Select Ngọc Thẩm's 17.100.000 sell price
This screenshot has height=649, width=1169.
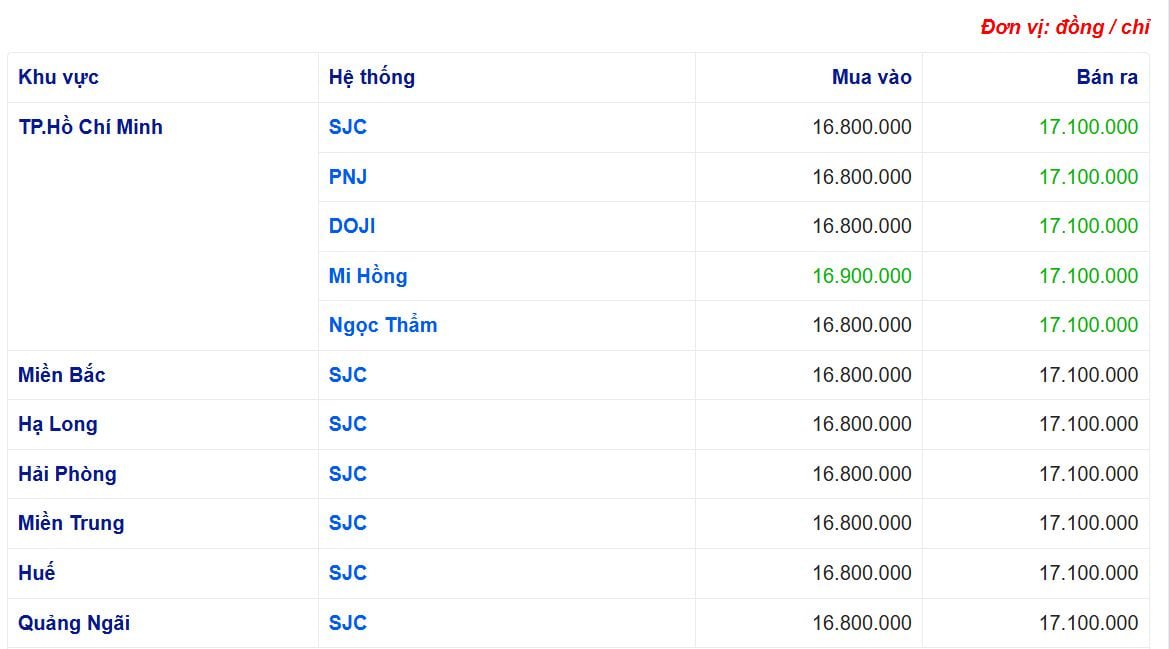(x=1088, y=325)
